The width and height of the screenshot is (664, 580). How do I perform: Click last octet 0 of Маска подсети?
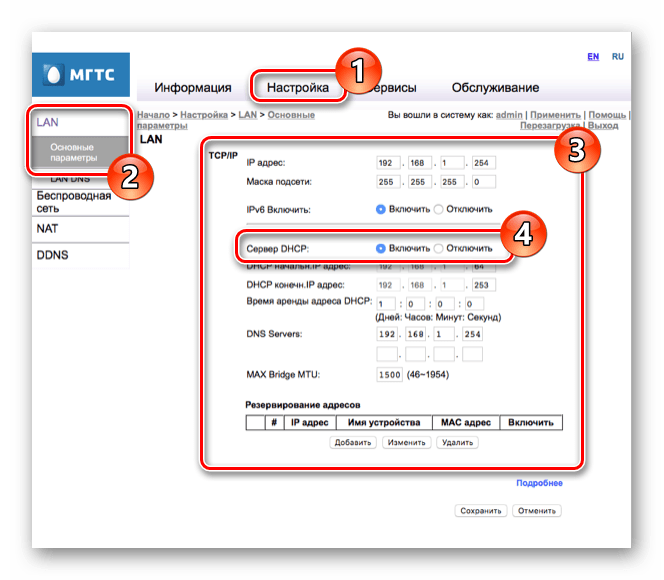484,182
